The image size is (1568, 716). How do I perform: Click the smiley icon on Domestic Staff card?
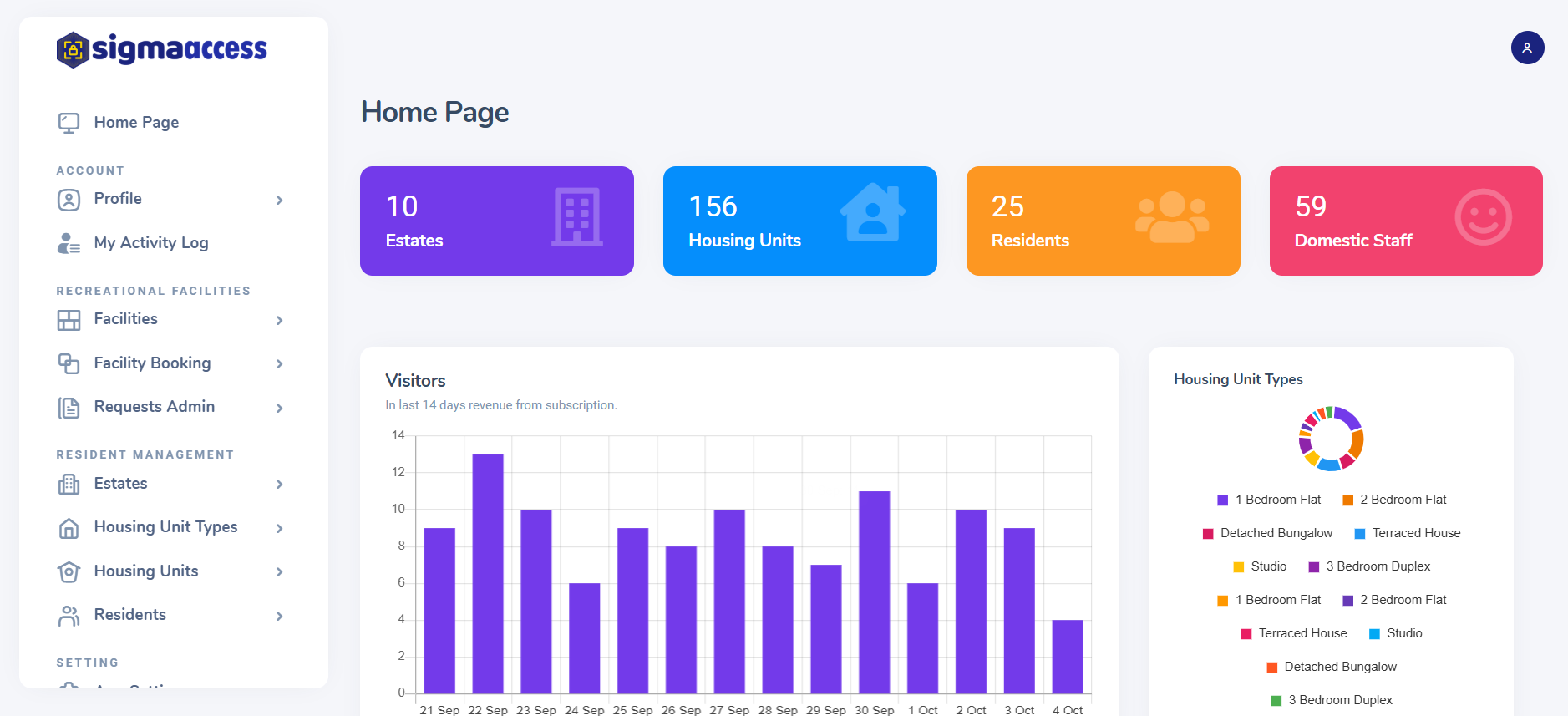point(1483,217)
